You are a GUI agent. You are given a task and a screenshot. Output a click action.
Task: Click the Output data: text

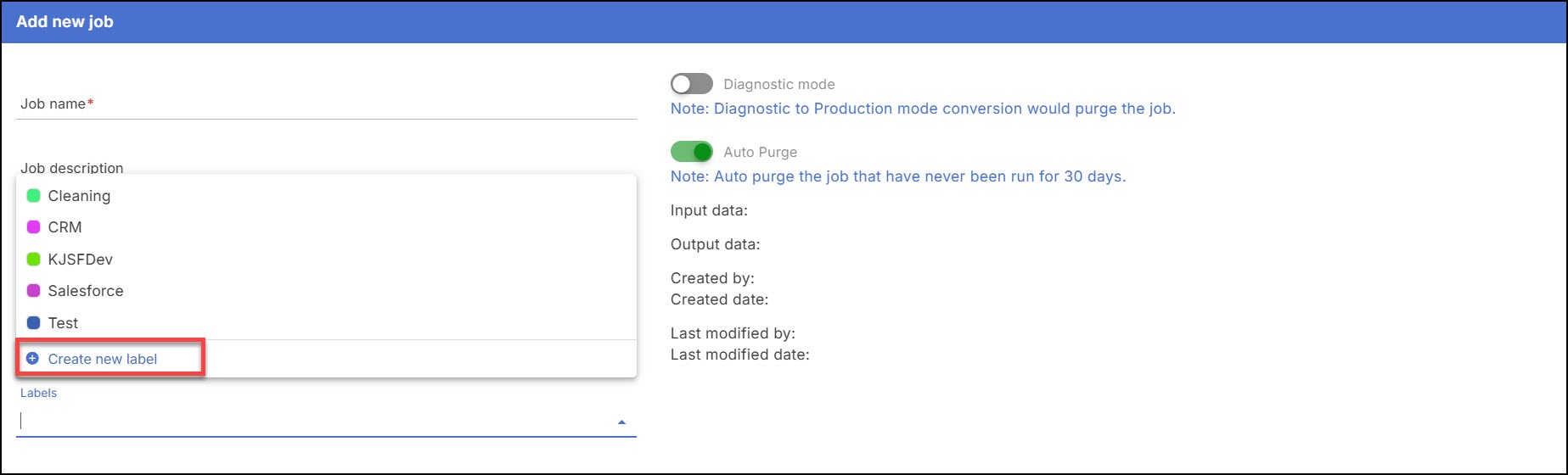tap(715, 244)
